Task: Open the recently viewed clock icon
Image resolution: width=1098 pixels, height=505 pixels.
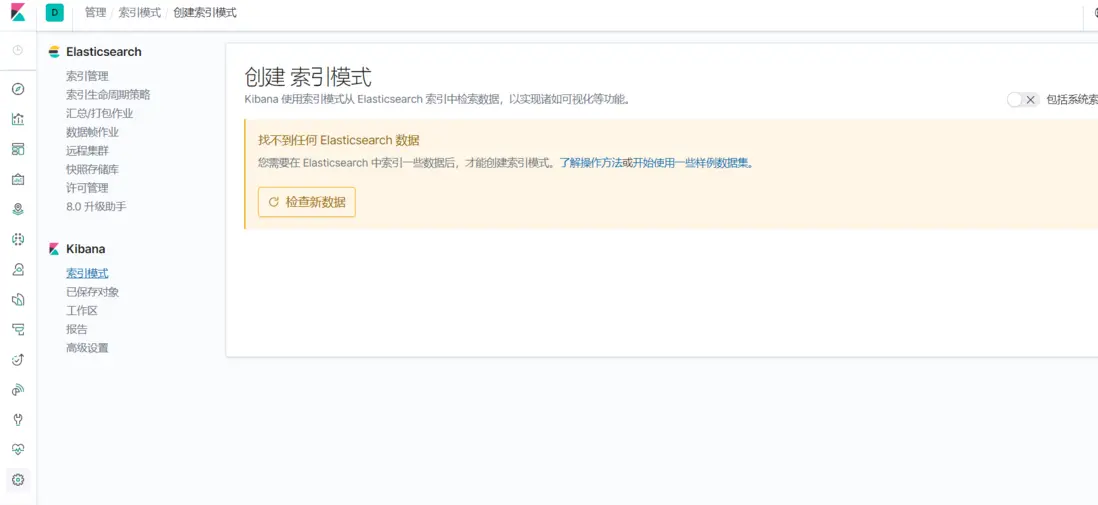Action: click(x=18, y=50)
